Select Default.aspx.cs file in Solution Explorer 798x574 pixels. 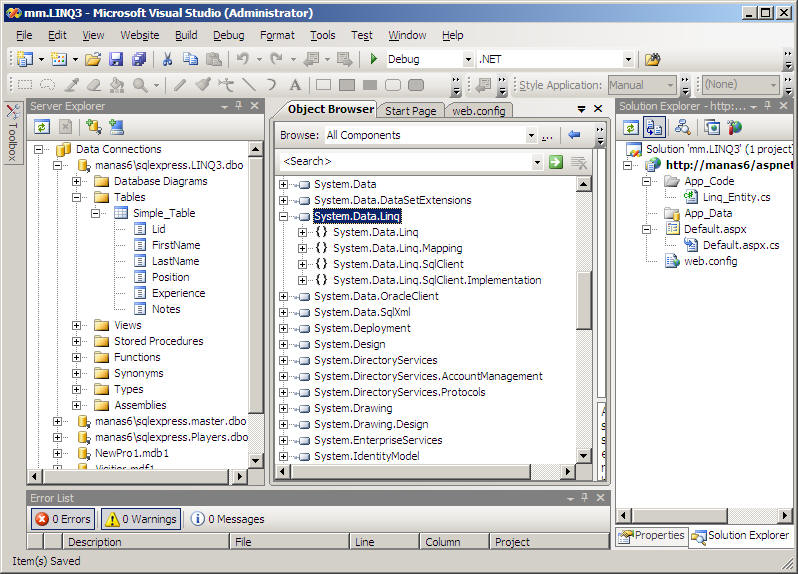740,245
